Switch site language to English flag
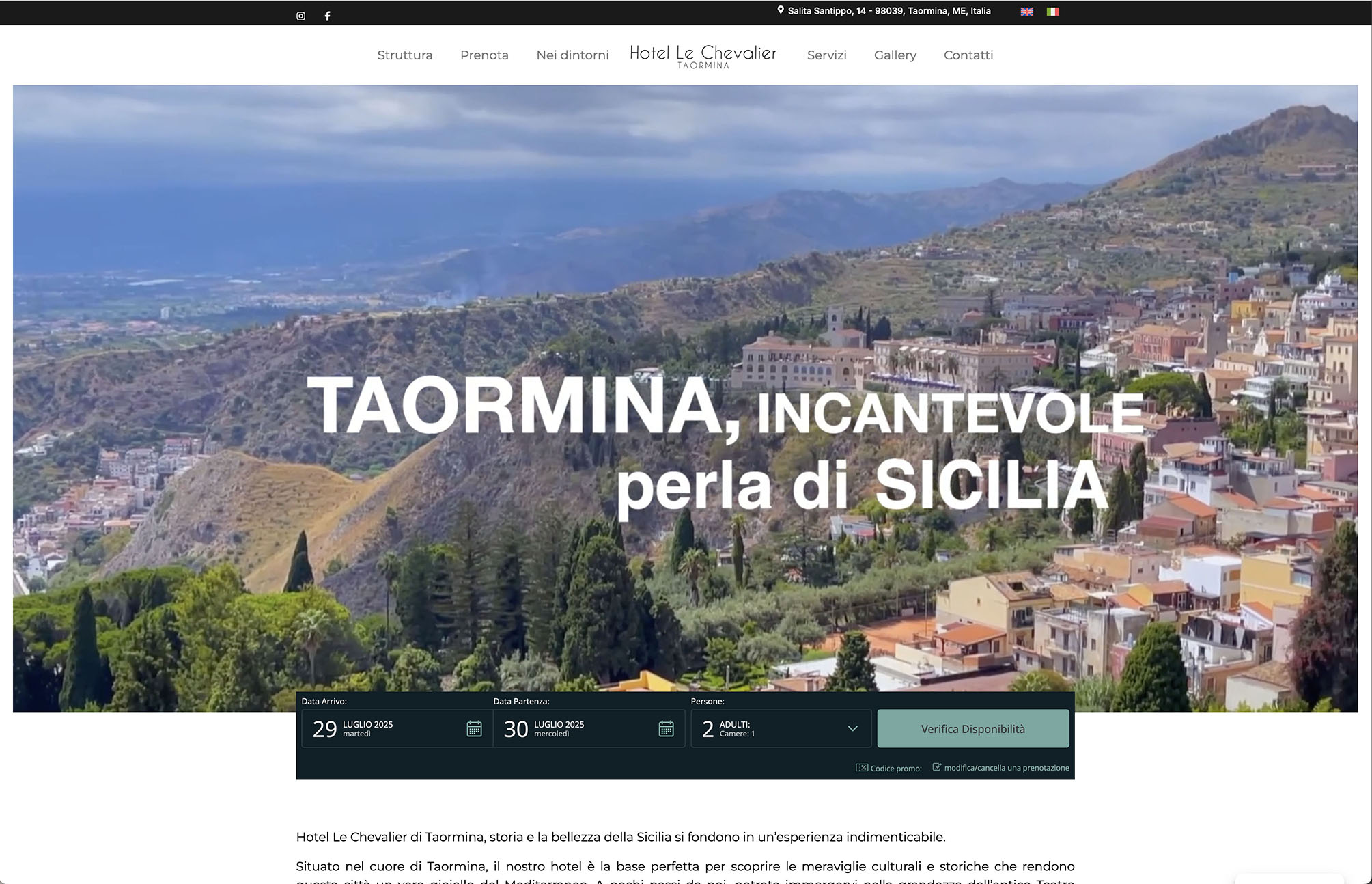Image resolution: width=1372 pixels, height=884 pixels. click(1026, 12)
